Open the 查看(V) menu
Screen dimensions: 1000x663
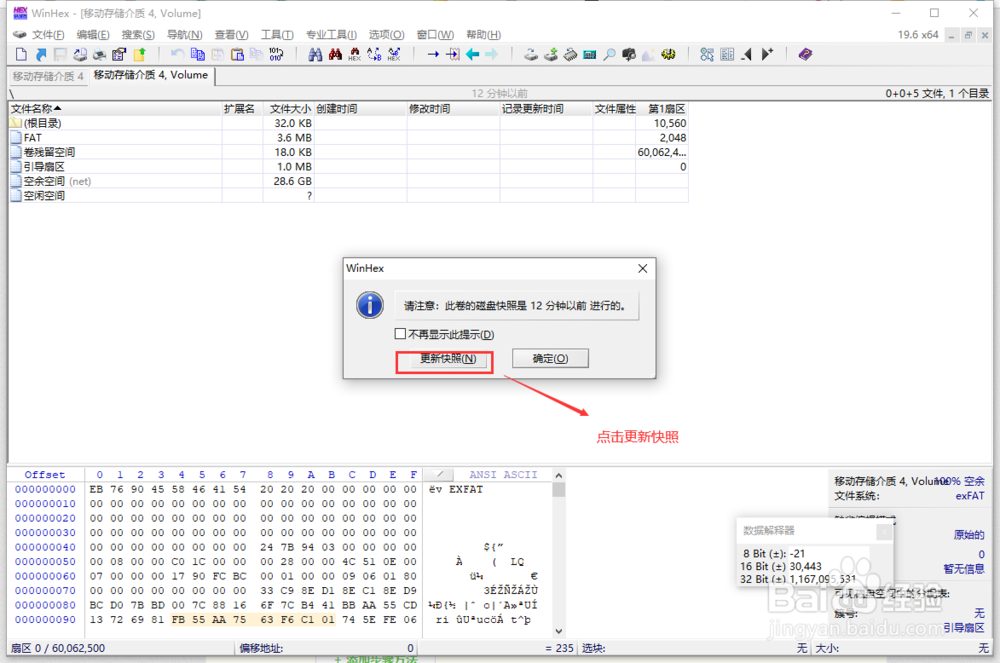[x=232, y=34]
